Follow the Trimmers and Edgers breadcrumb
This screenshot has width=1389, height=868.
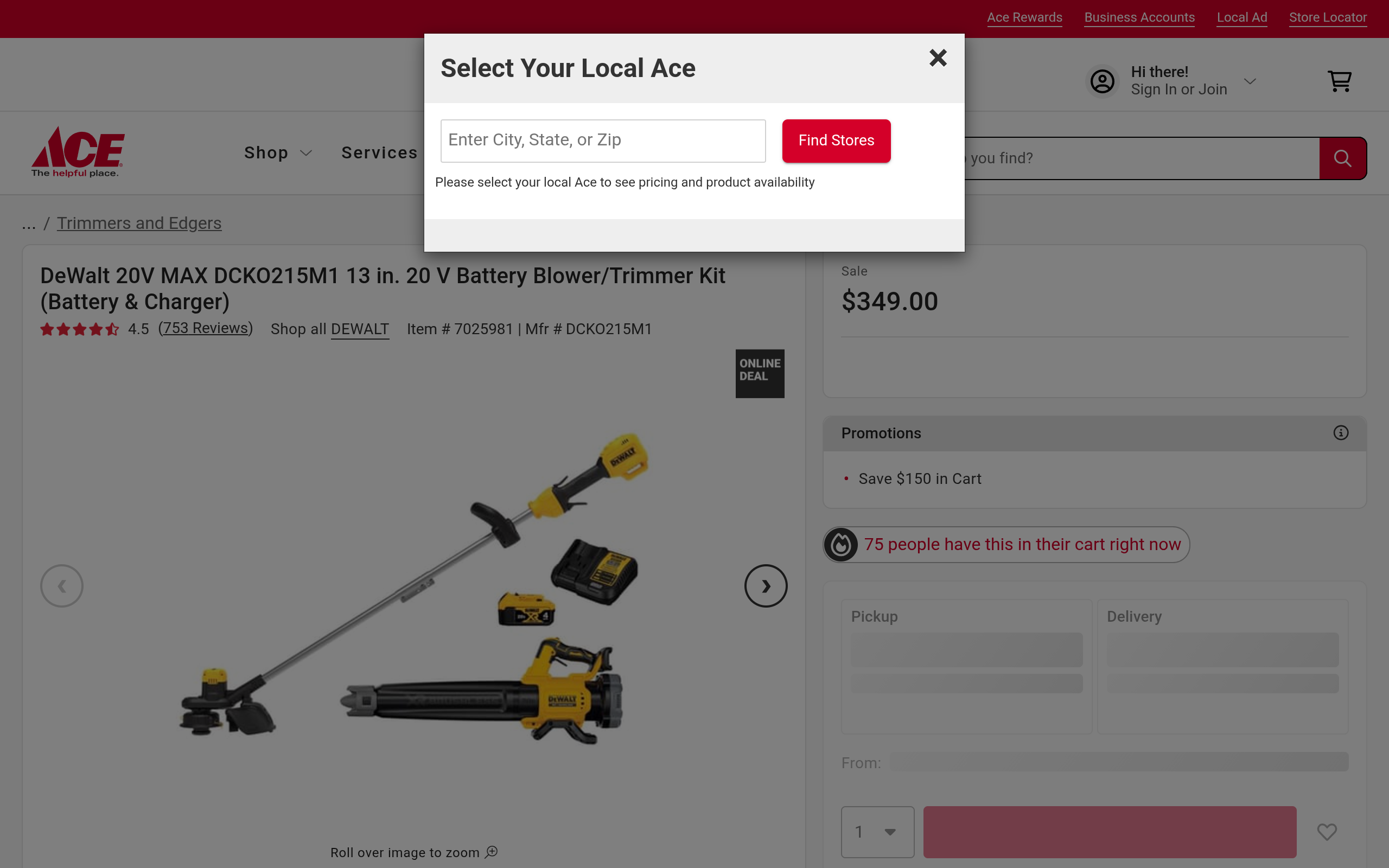[139, 224]
